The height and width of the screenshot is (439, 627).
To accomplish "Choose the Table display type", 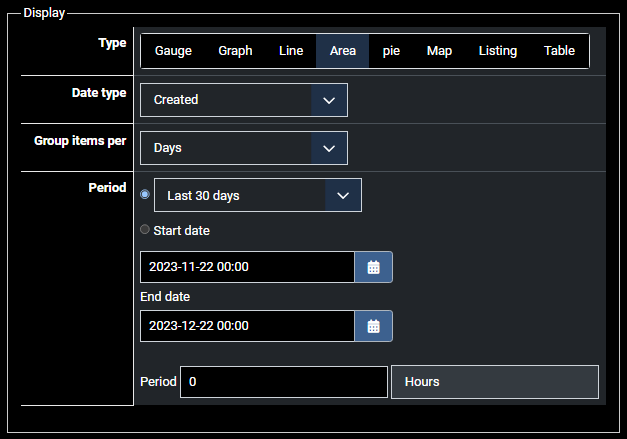I will click(x=559, y=51).
